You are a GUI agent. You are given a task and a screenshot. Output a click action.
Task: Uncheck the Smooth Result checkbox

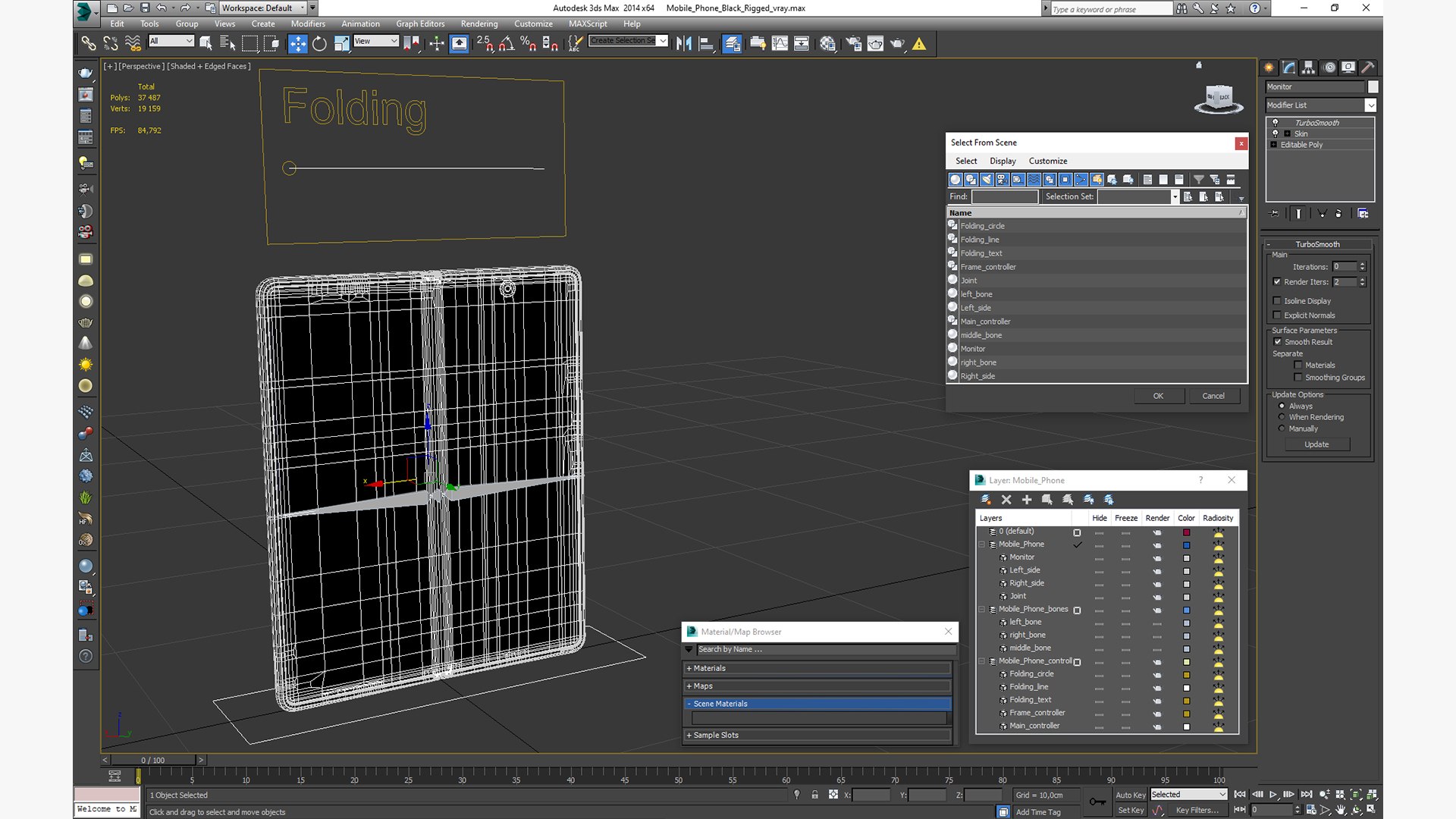coord(1277,342)
